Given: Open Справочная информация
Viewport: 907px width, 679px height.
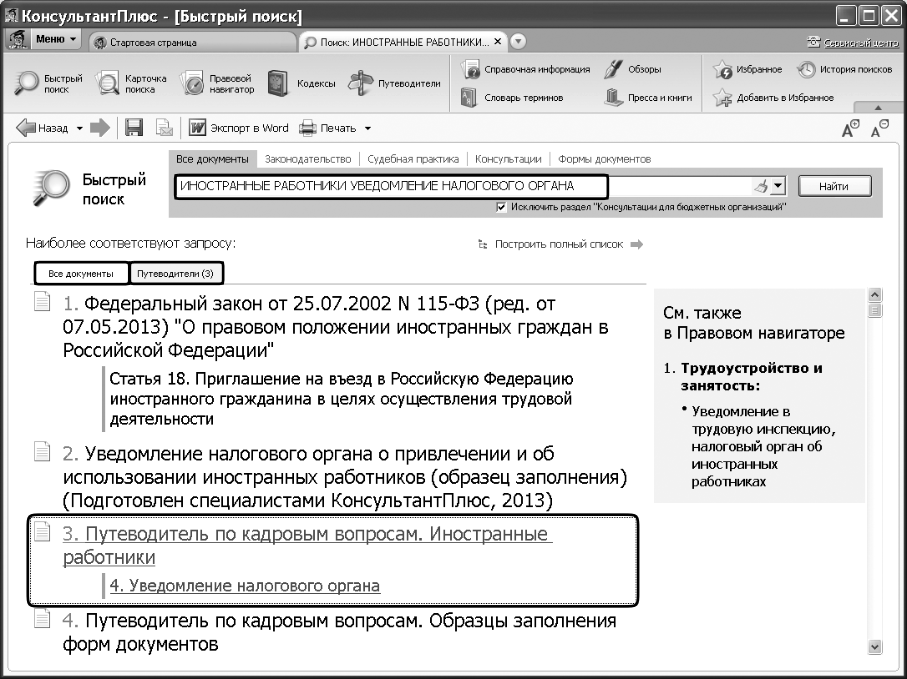Looking at the screenshot, I should [x=526, y=69].
